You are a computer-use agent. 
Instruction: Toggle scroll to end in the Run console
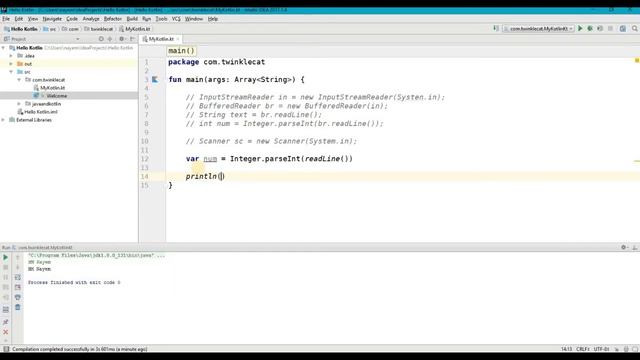[18, 287]
